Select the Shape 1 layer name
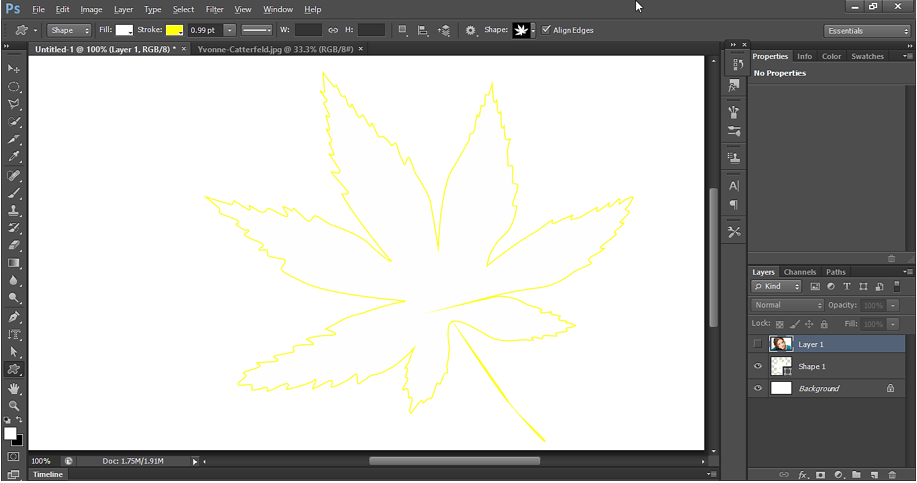Image resolution: width=917 pixels, height=483 pixels. tap(812, 367)
